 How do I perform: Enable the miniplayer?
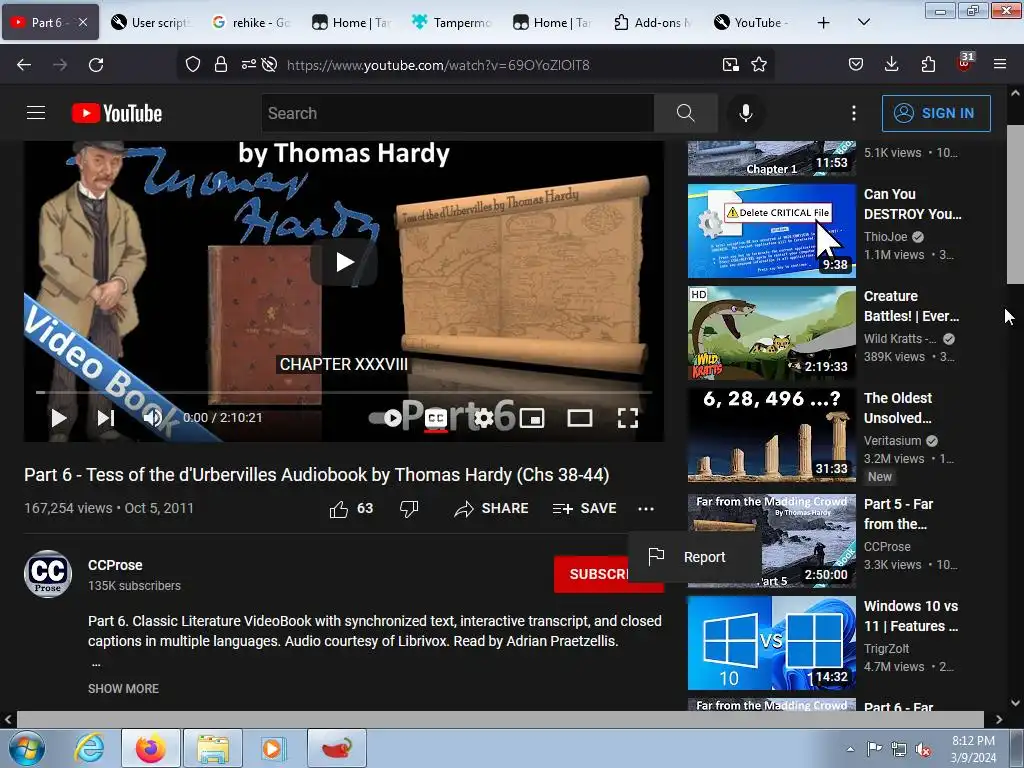[x=532, y=418]
